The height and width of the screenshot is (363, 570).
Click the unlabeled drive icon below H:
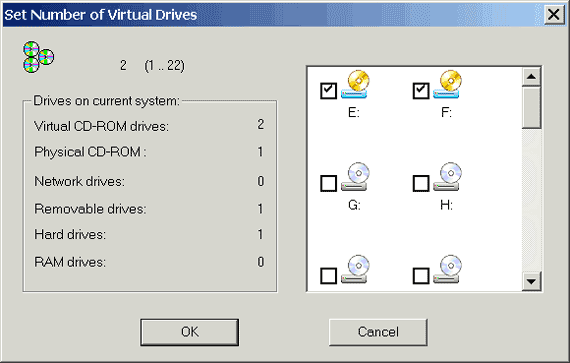[x=447, y=269]
